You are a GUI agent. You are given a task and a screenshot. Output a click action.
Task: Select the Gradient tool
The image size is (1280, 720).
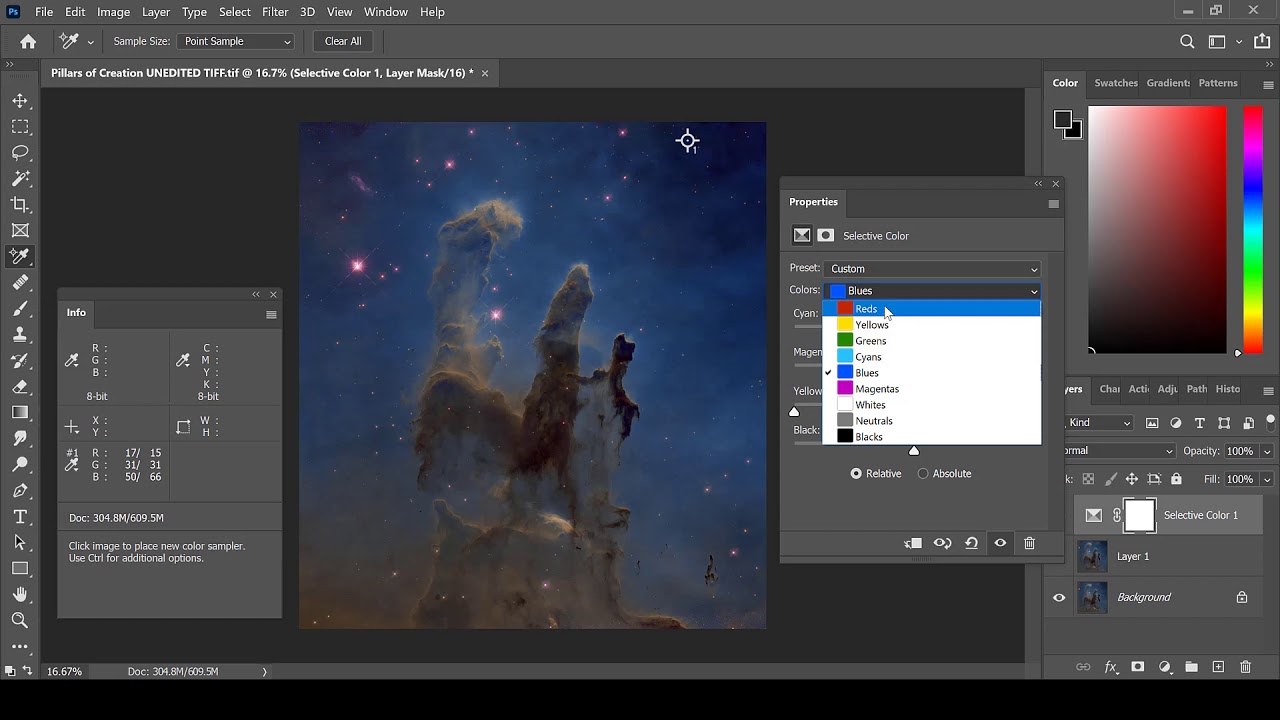[20, 413]
